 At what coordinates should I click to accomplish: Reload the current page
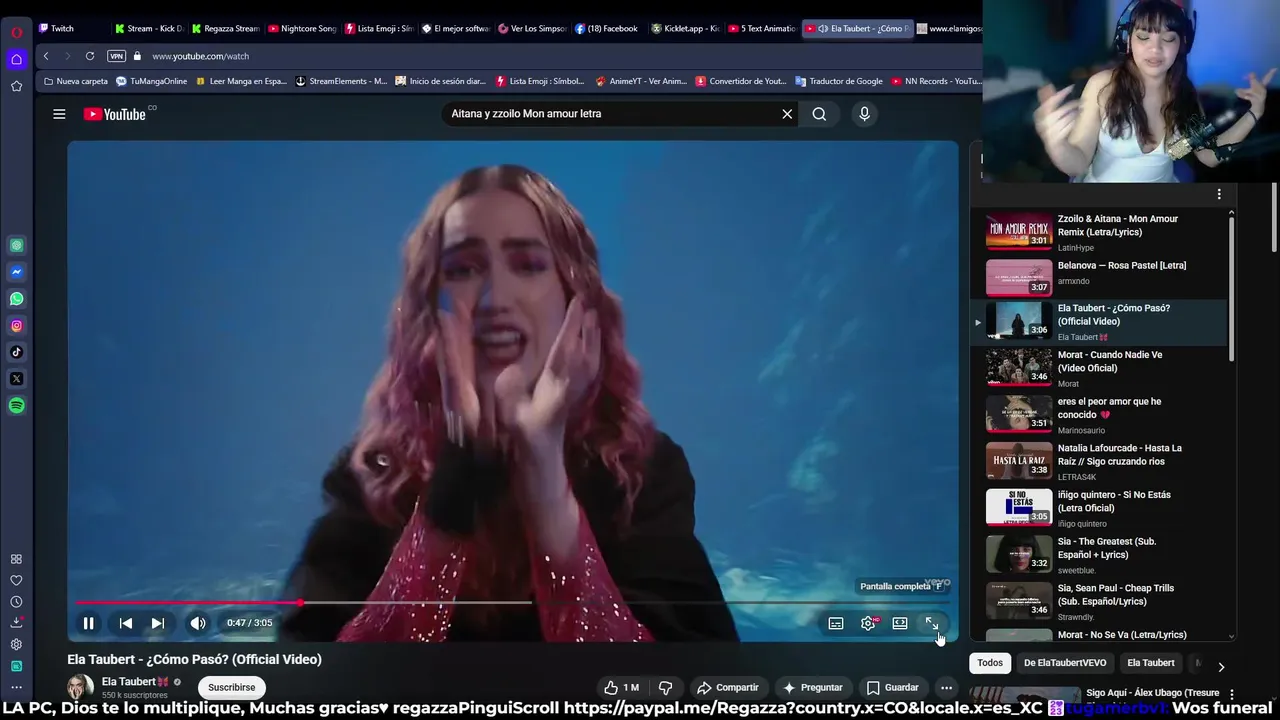[90, 56]
